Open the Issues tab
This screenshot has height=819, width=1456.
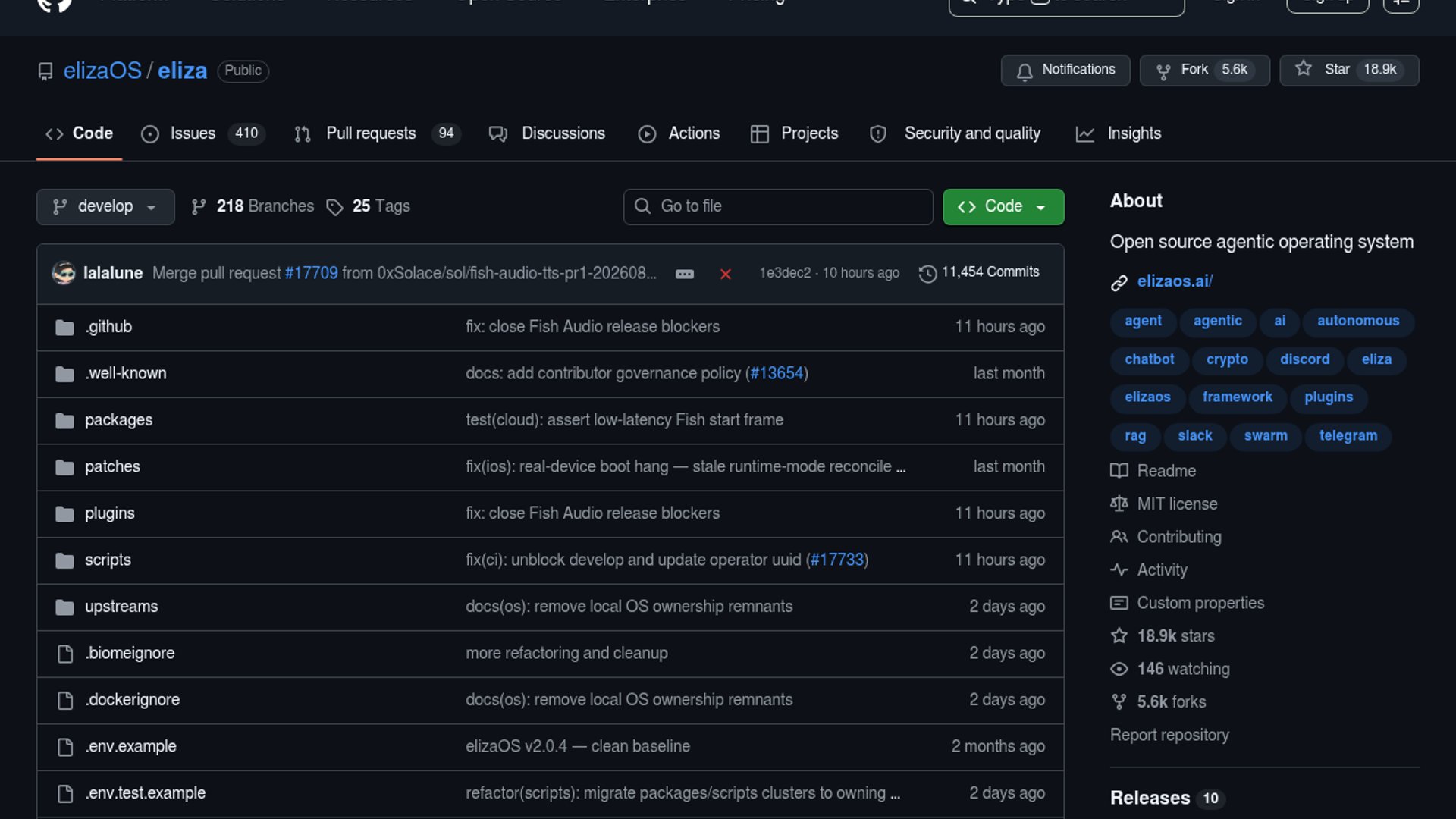(x=202, y=133)
